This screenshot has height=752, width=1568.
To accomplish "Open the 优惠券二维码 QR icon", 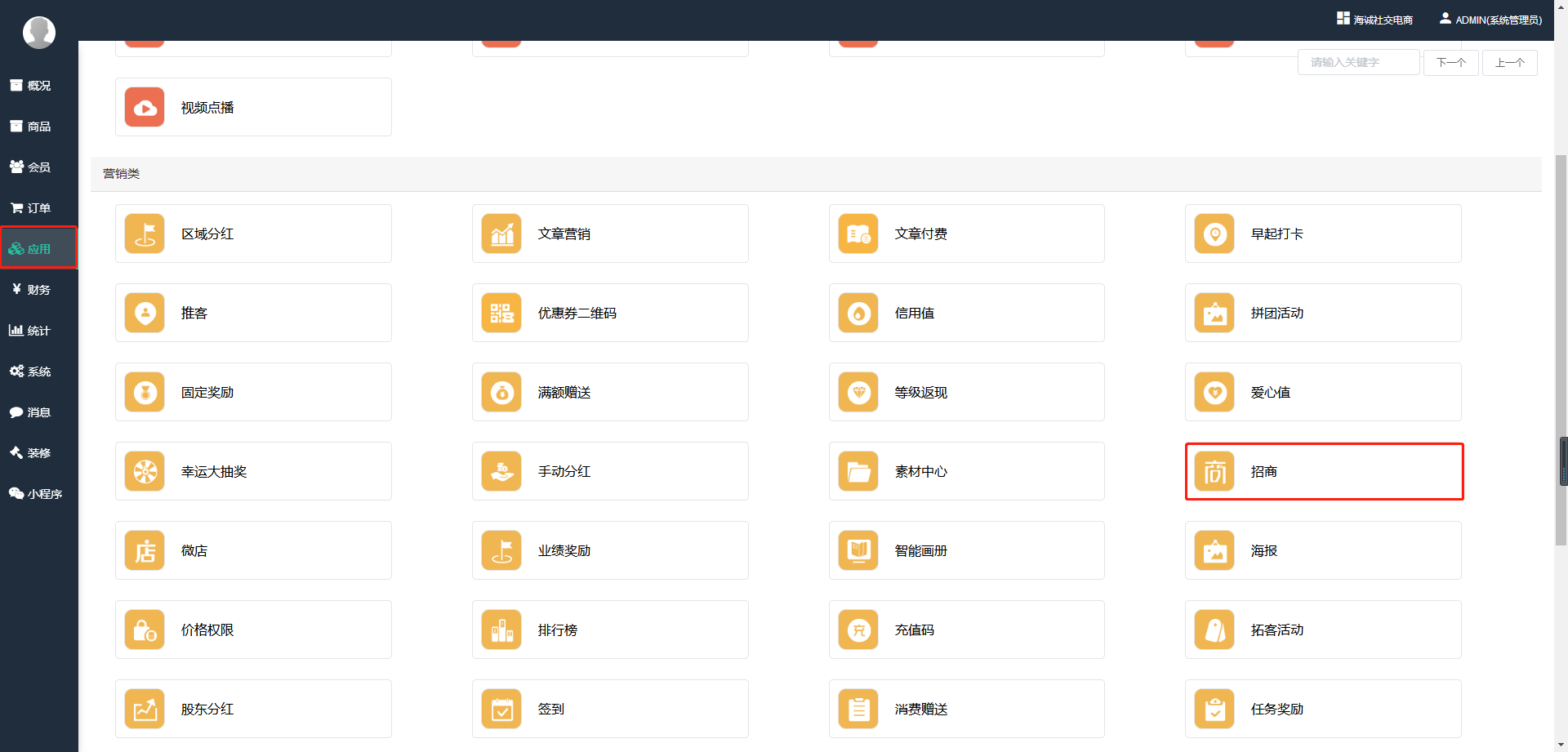I will tap(501, 314).
